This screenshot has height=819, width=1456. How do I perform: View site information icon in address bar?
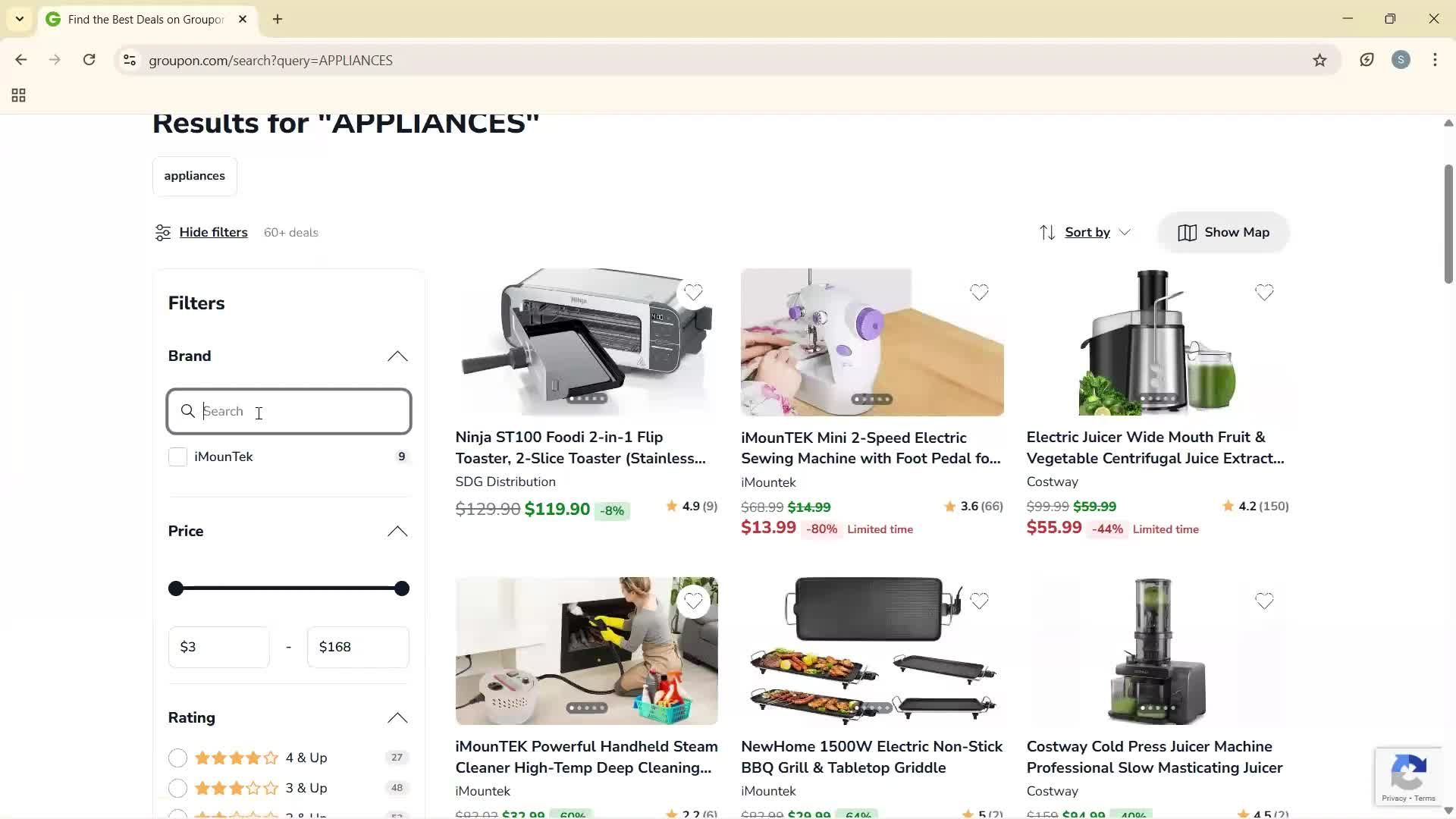[x=130, y=61]
